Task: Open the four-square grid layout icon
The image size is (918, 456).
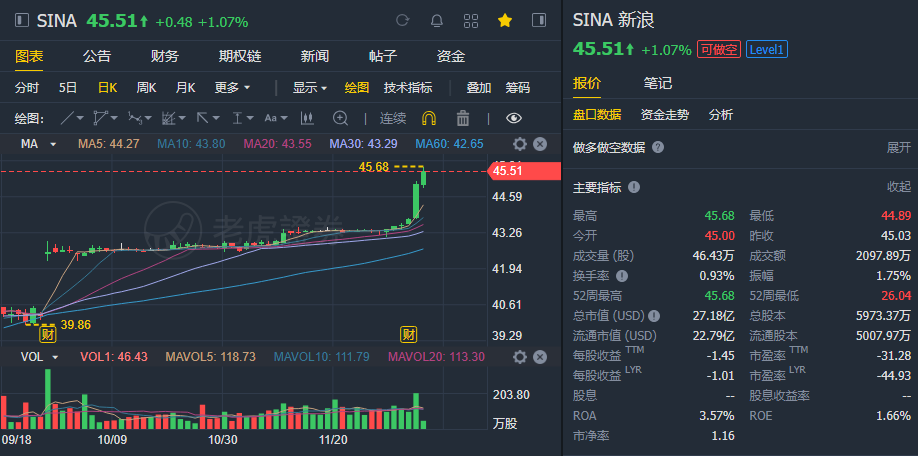Action: point(471,21)
